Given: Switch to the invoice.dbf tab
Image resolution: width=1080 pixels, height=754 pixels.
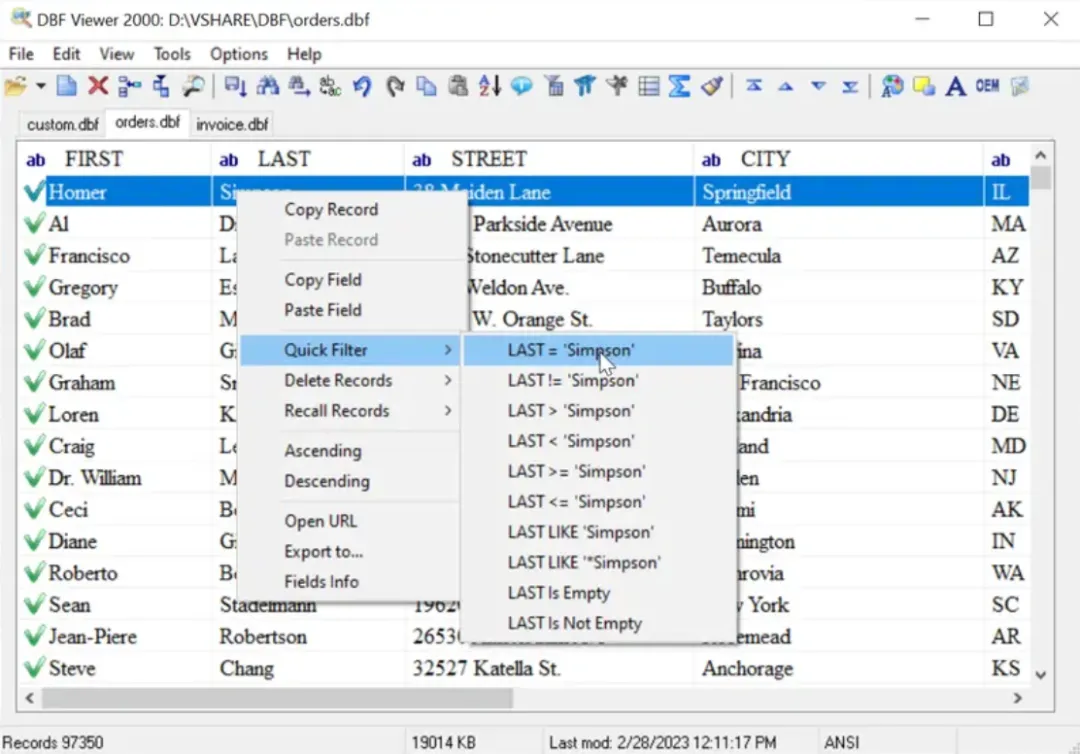Looking at the screenshot, I should tap(232, 125).
